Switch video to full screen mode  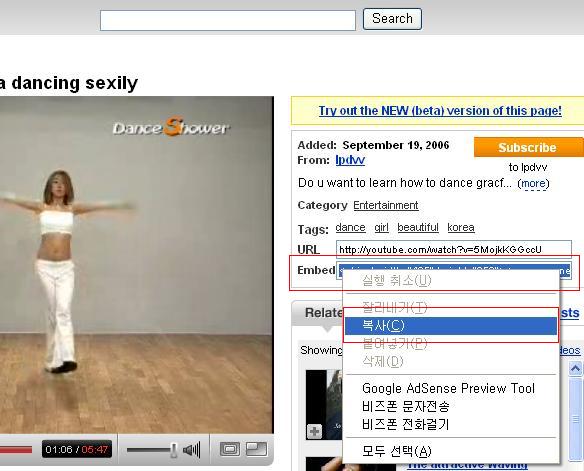(x=257, y=449)
